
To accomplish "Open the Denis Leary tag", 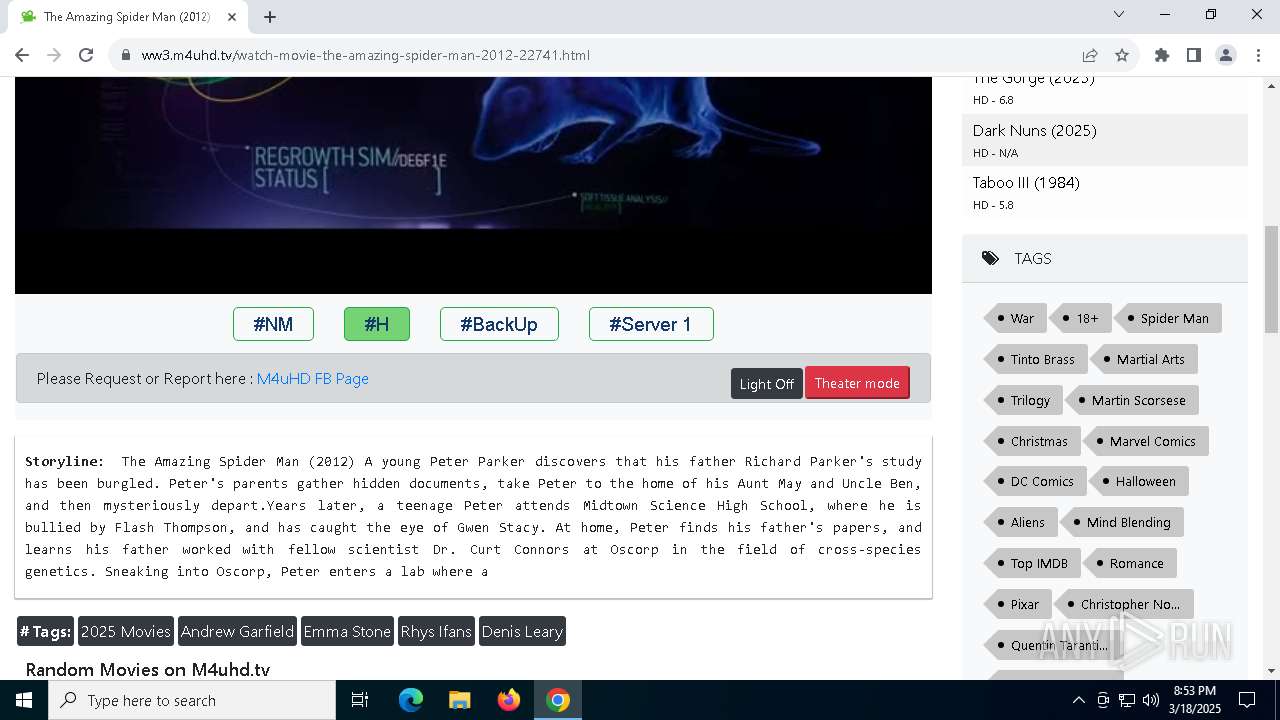I will (522, 631).
